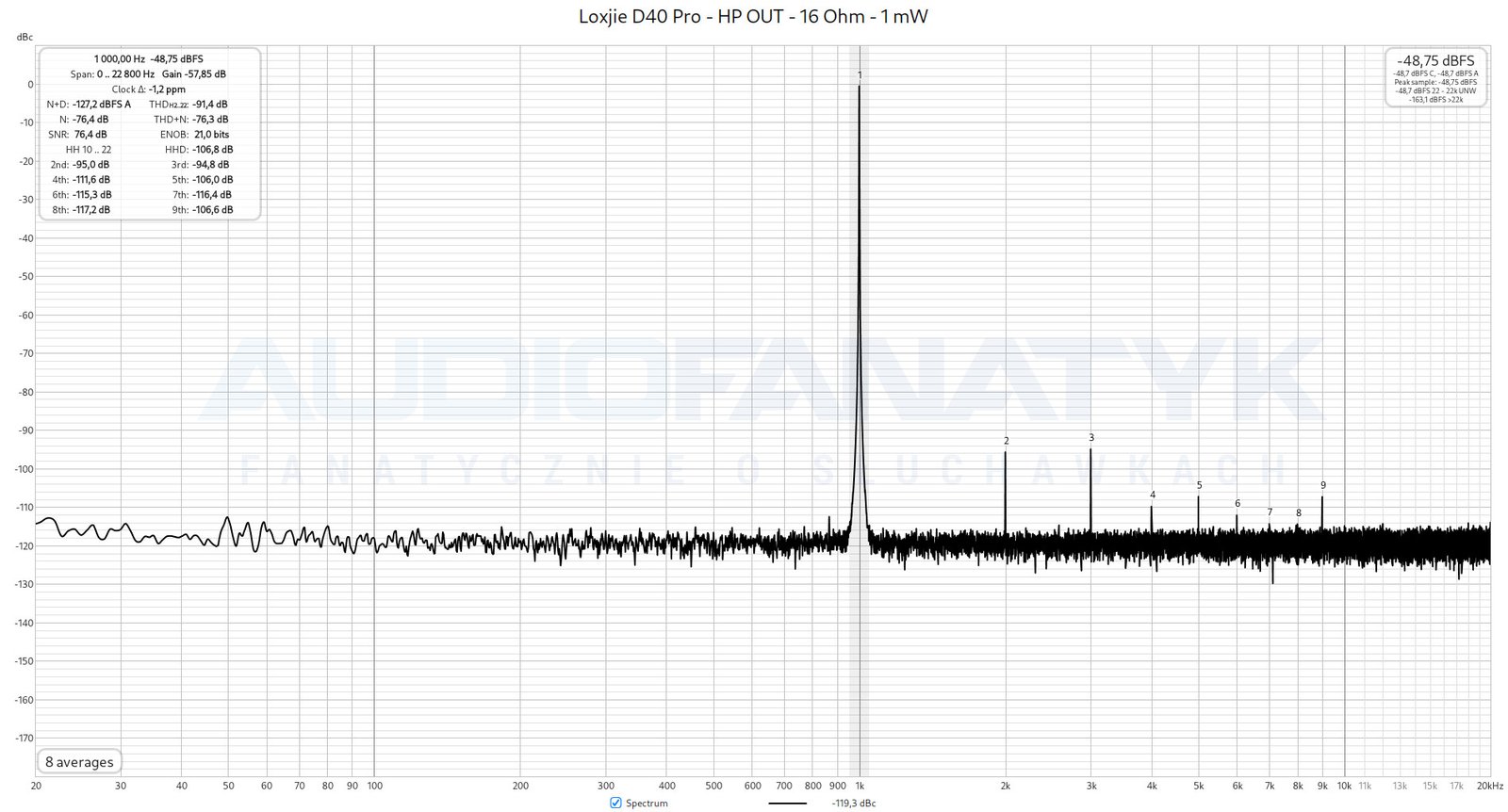
Task: Click the 1k frequency axis label
Action: 860,786
